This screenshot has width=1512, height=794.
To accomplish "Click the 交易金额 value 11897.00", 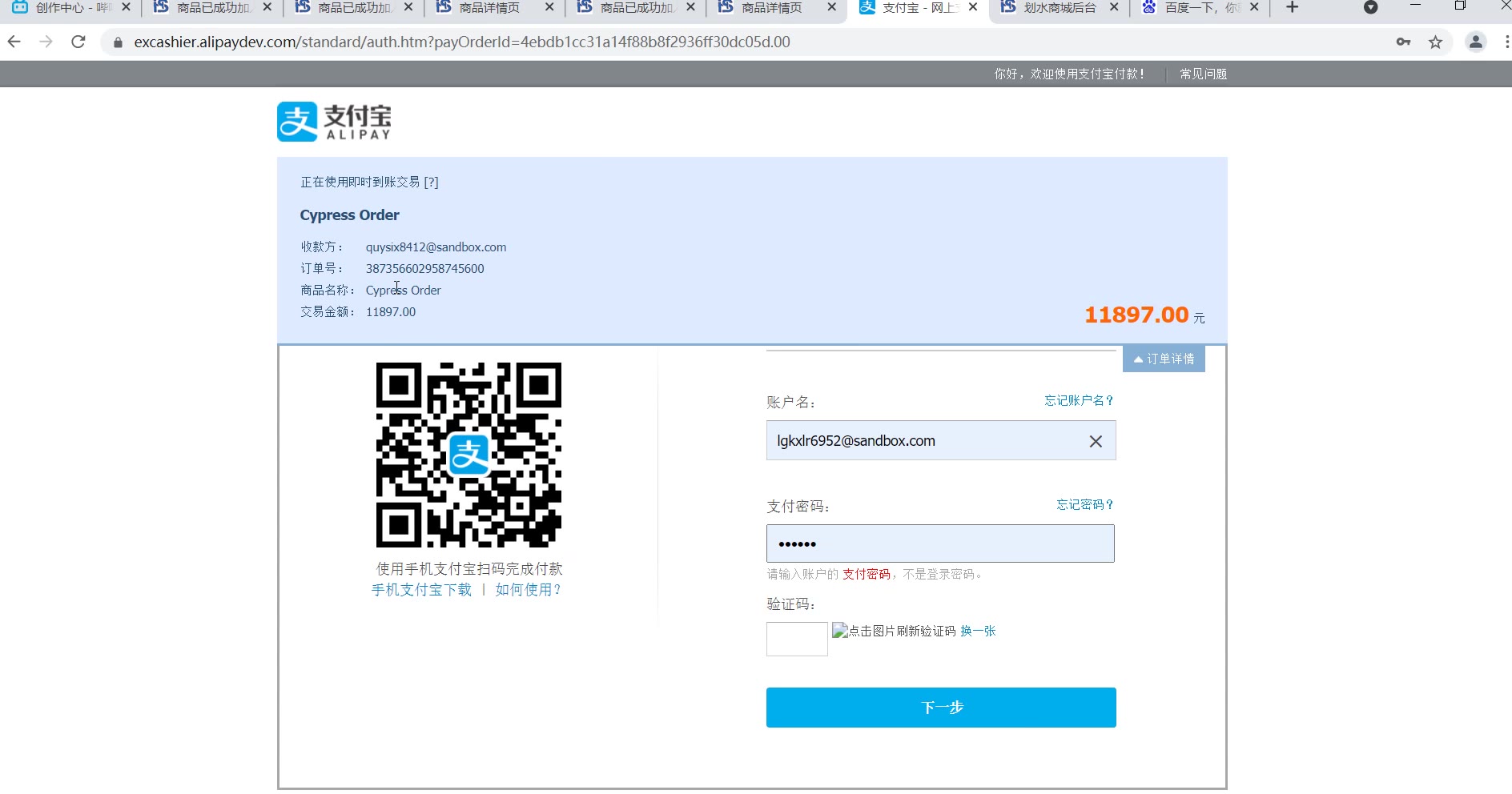I will tap(391, 312).
